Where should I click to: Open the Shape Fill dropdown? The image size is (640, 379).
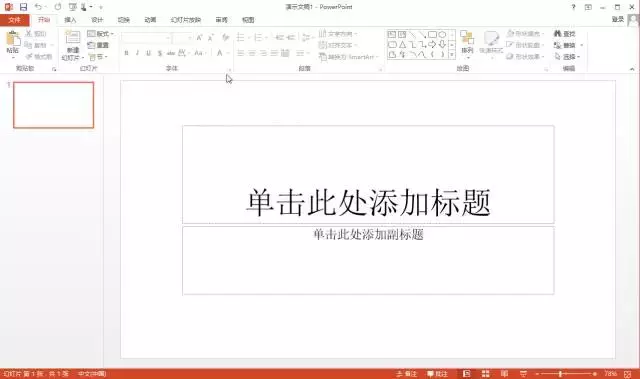pos(525,33)
